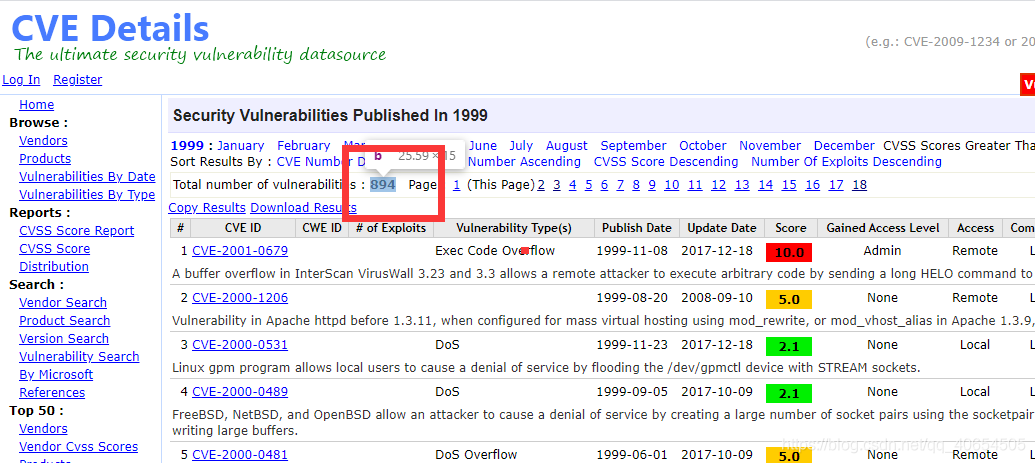Open Product Search
Screen dimensions: 1035x463
pos(65,320)
